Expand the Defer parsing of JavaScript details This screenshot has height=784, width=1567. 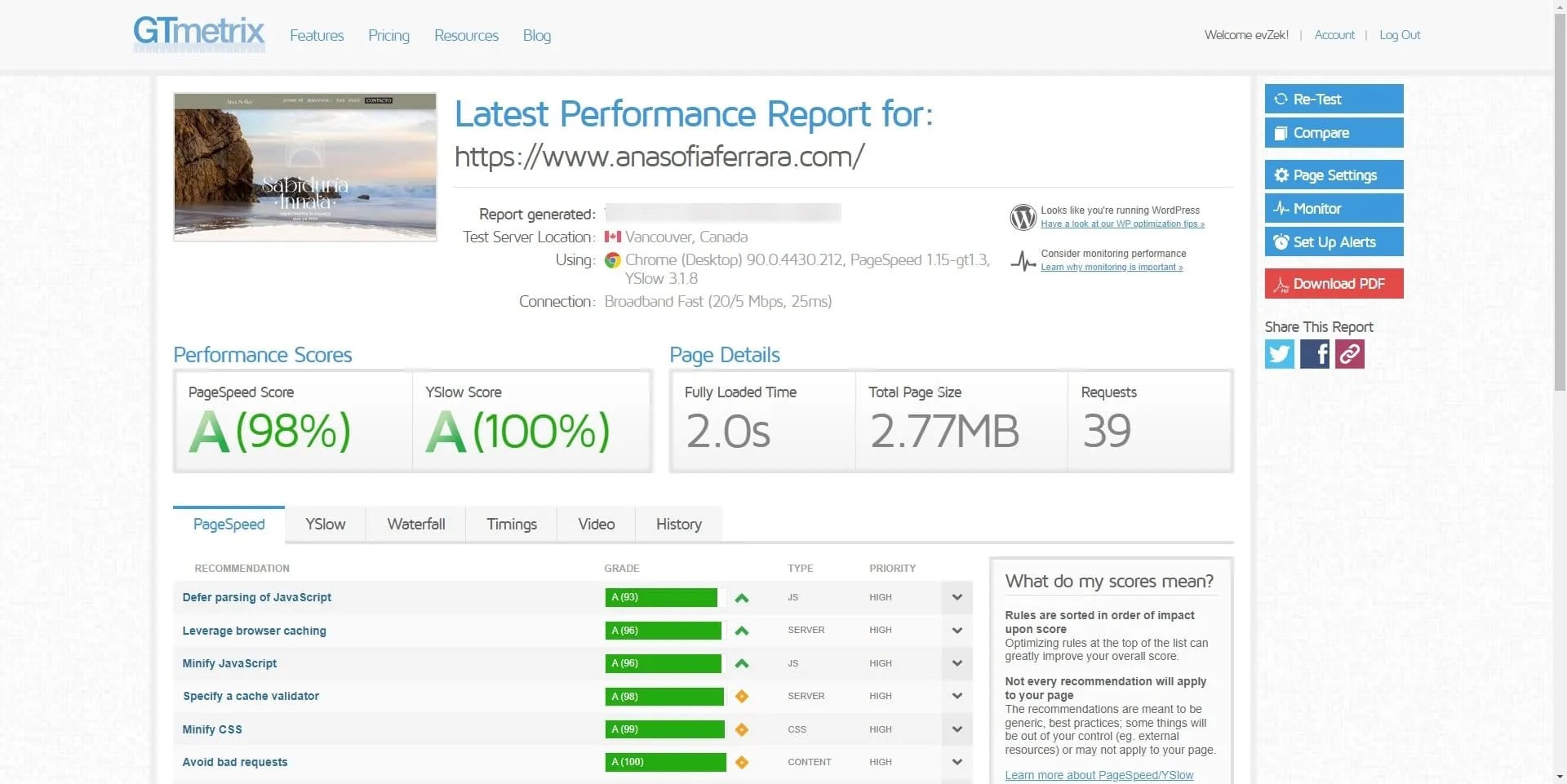(957, 597)
